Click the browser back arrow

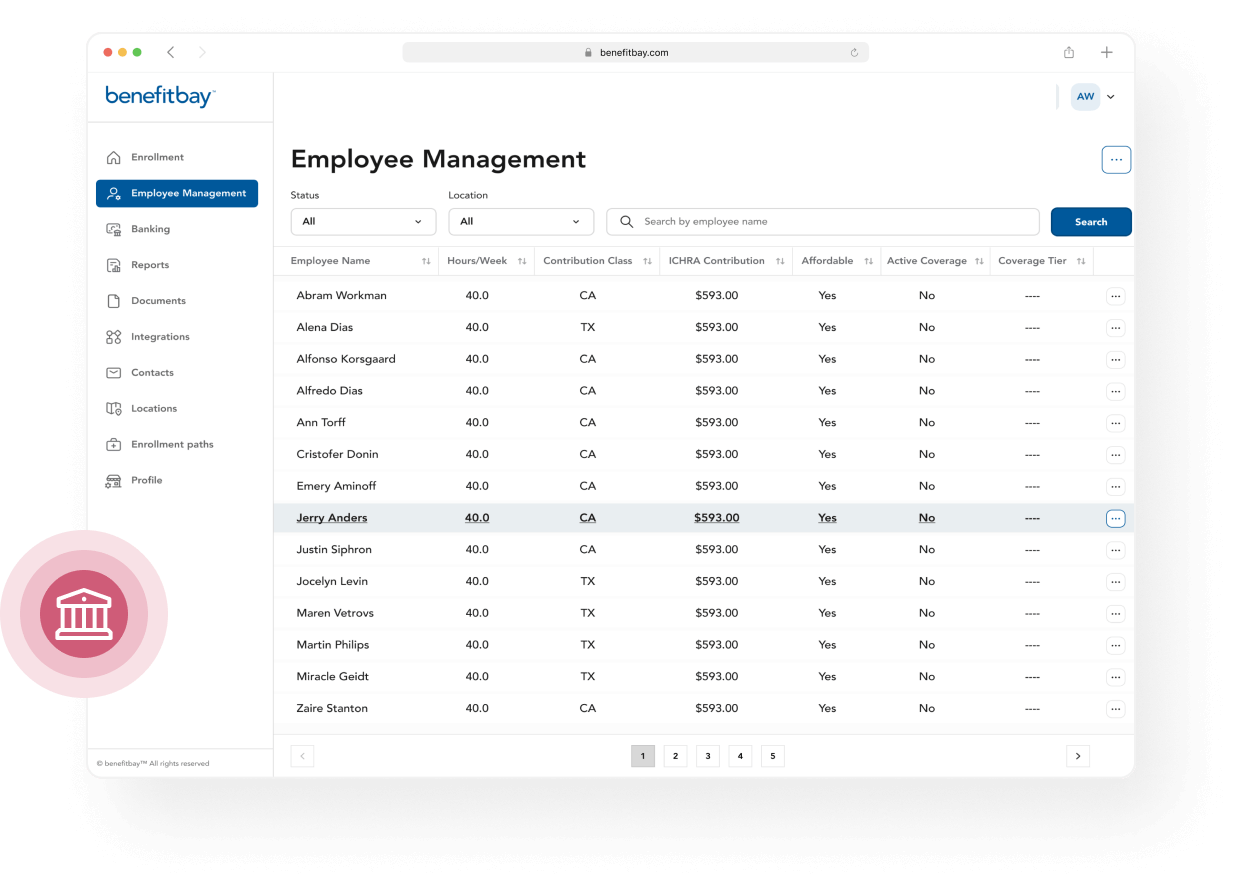pyautogui.click(x=171, y=52)
